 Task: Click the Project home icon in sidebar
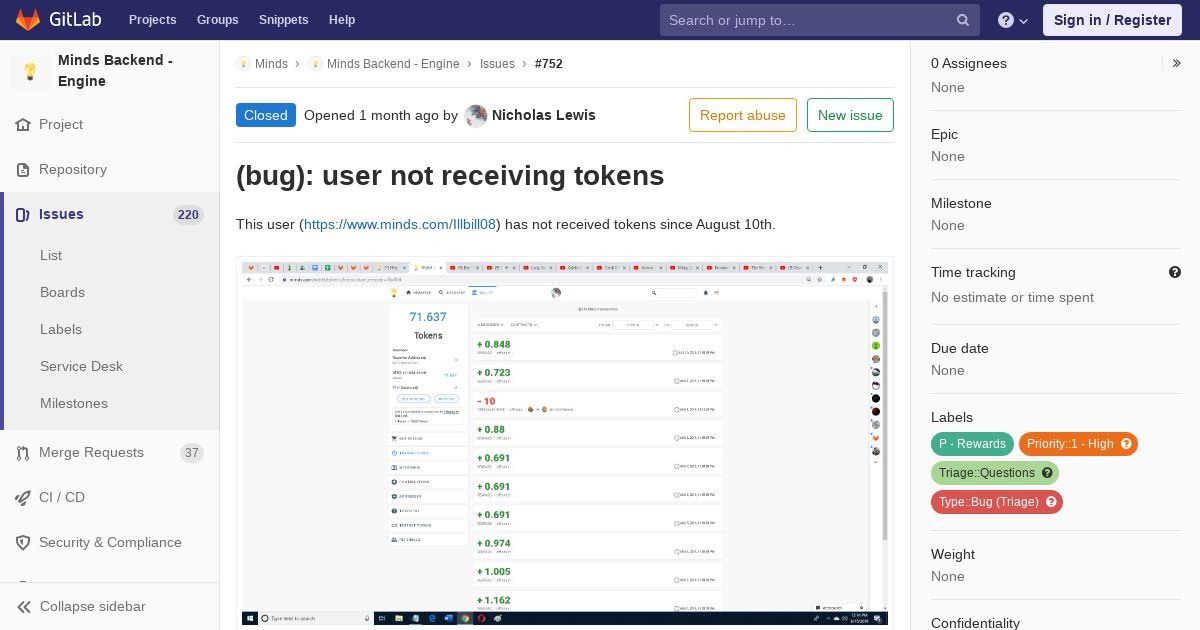[23, 125]
